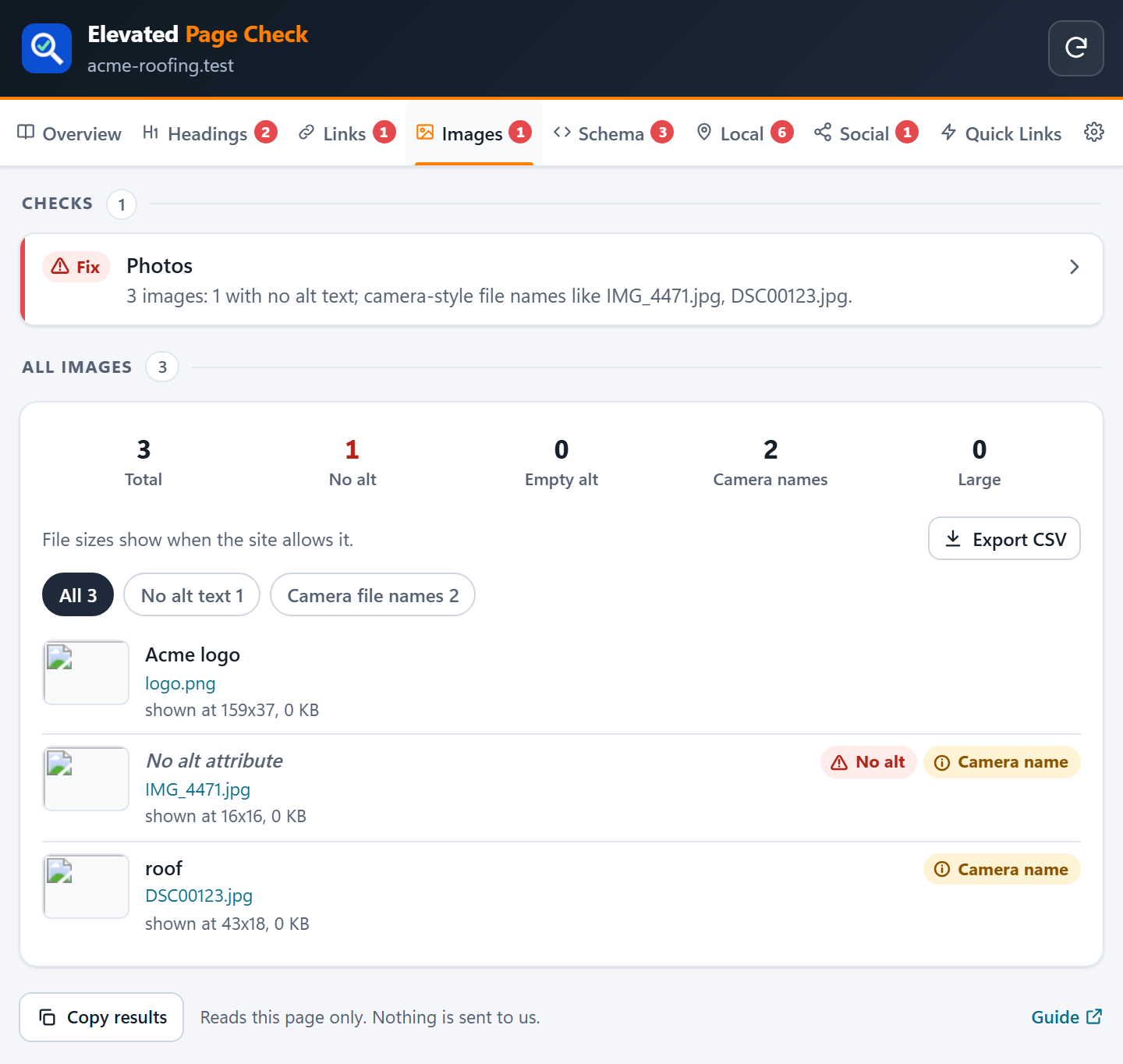The height and width of the screenshot is (1064, 1123).
Task: Click the Export CSV button
Action: 1004,538
